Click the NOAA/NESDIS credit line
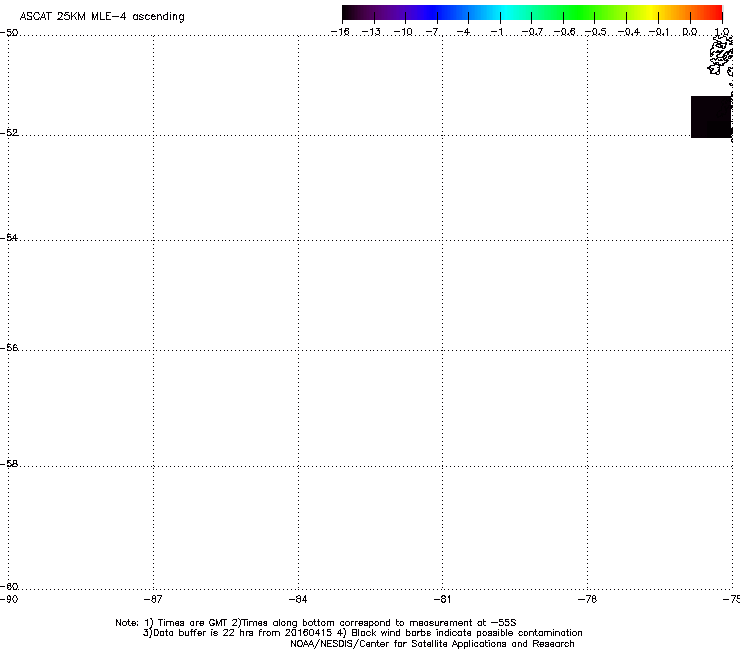This screenshot has width=740, height=650. coord(432,644)
